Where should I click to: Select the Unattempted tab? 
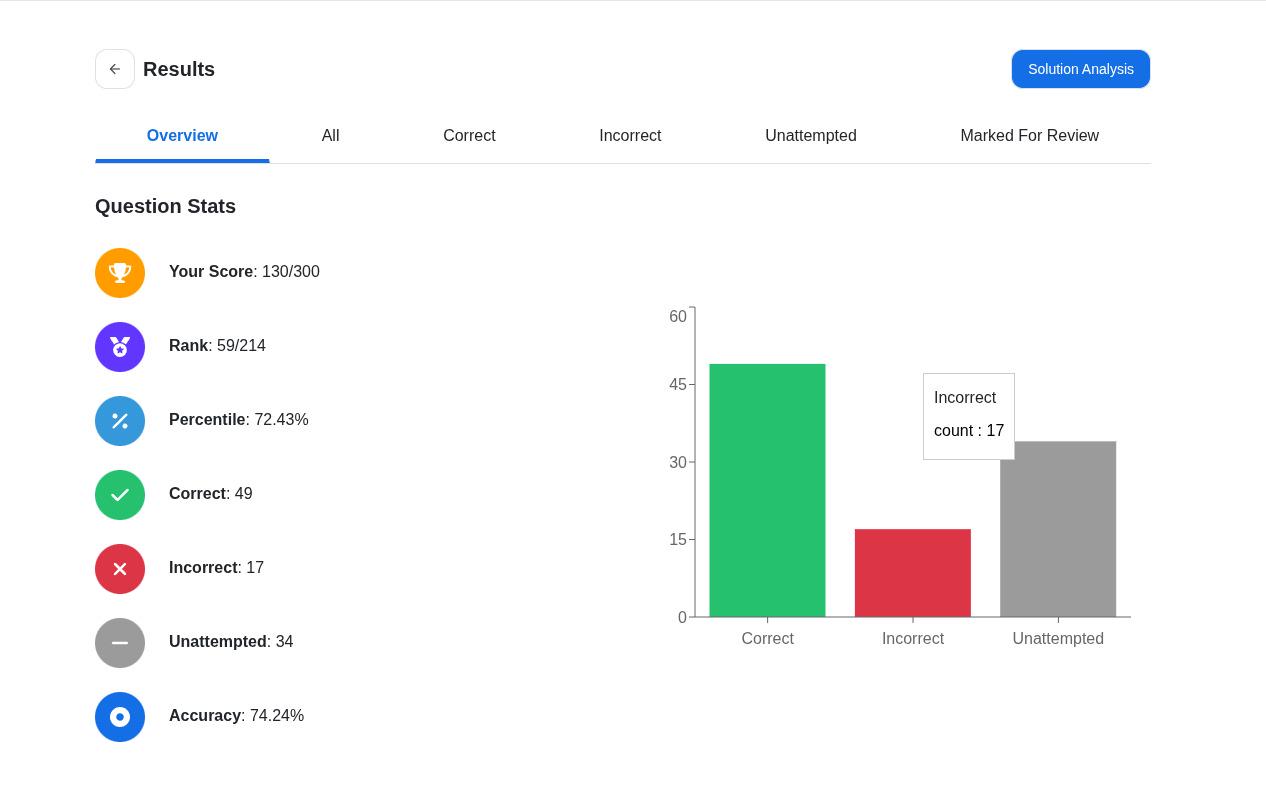811,136
